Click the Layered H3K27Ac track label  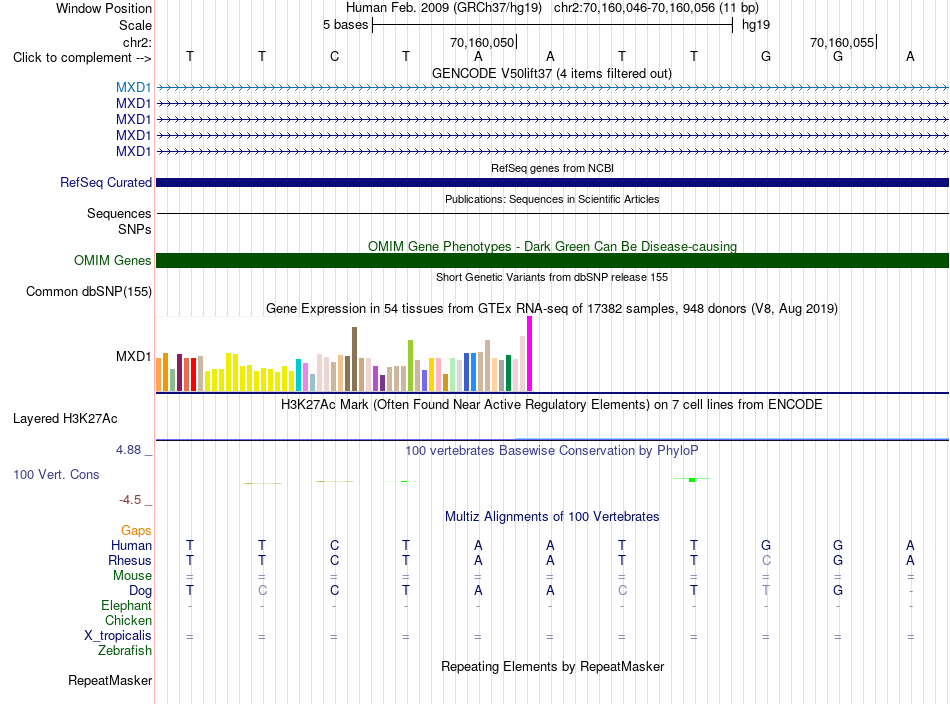[x=65, y=419]
